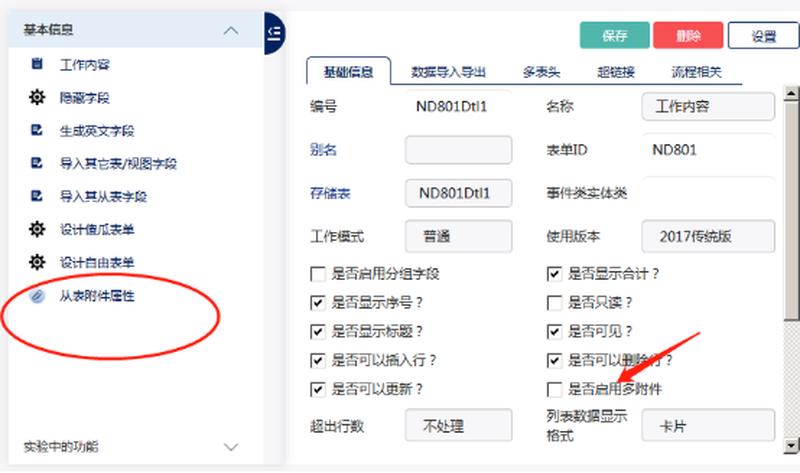Click the scrollbar down arrow
Image resolution: width=800 pixels, height=473 pixels.
point(791,445)
